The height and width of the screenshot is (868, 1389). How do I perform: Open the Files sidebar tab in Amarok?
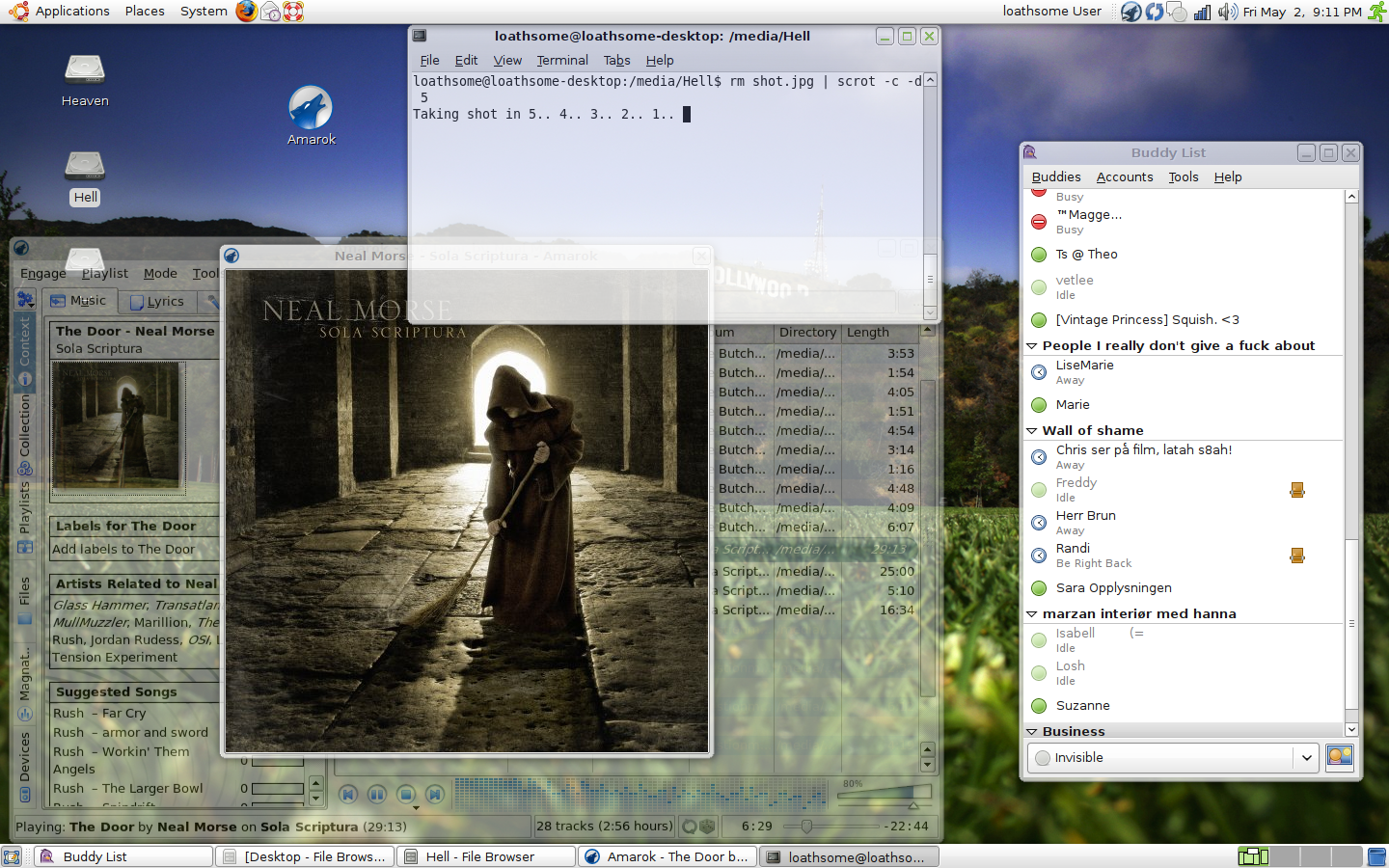[25, 600]
